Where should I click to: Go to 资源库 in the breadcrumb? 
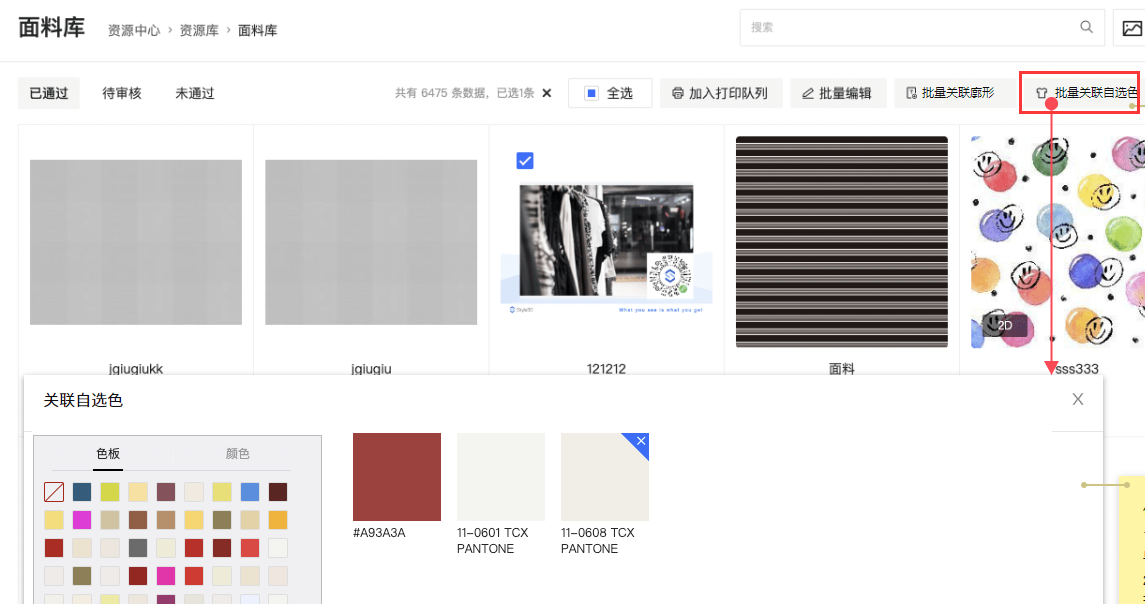click(199, 31)
